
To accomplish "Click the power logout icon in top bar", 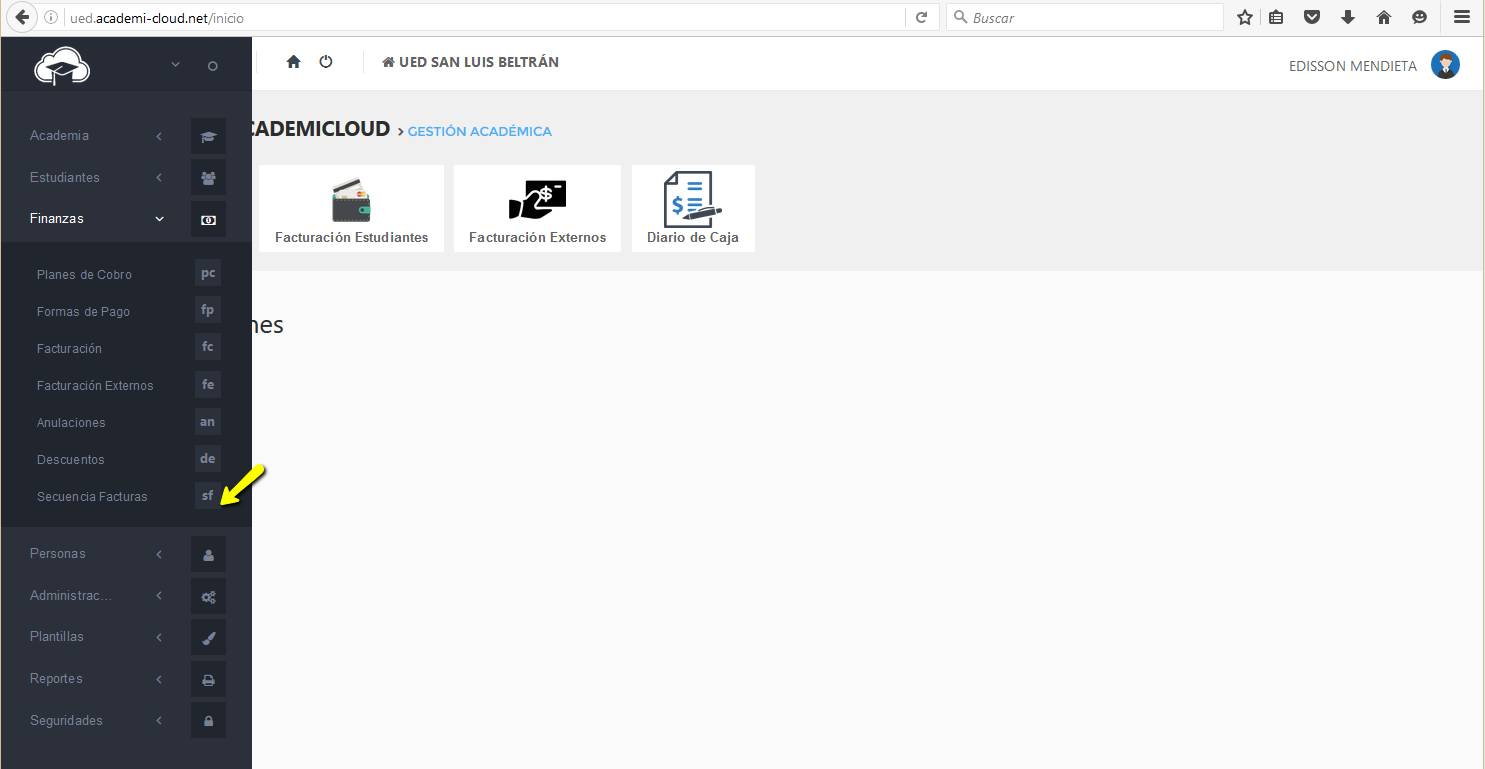I will click(x=326, y=62).
